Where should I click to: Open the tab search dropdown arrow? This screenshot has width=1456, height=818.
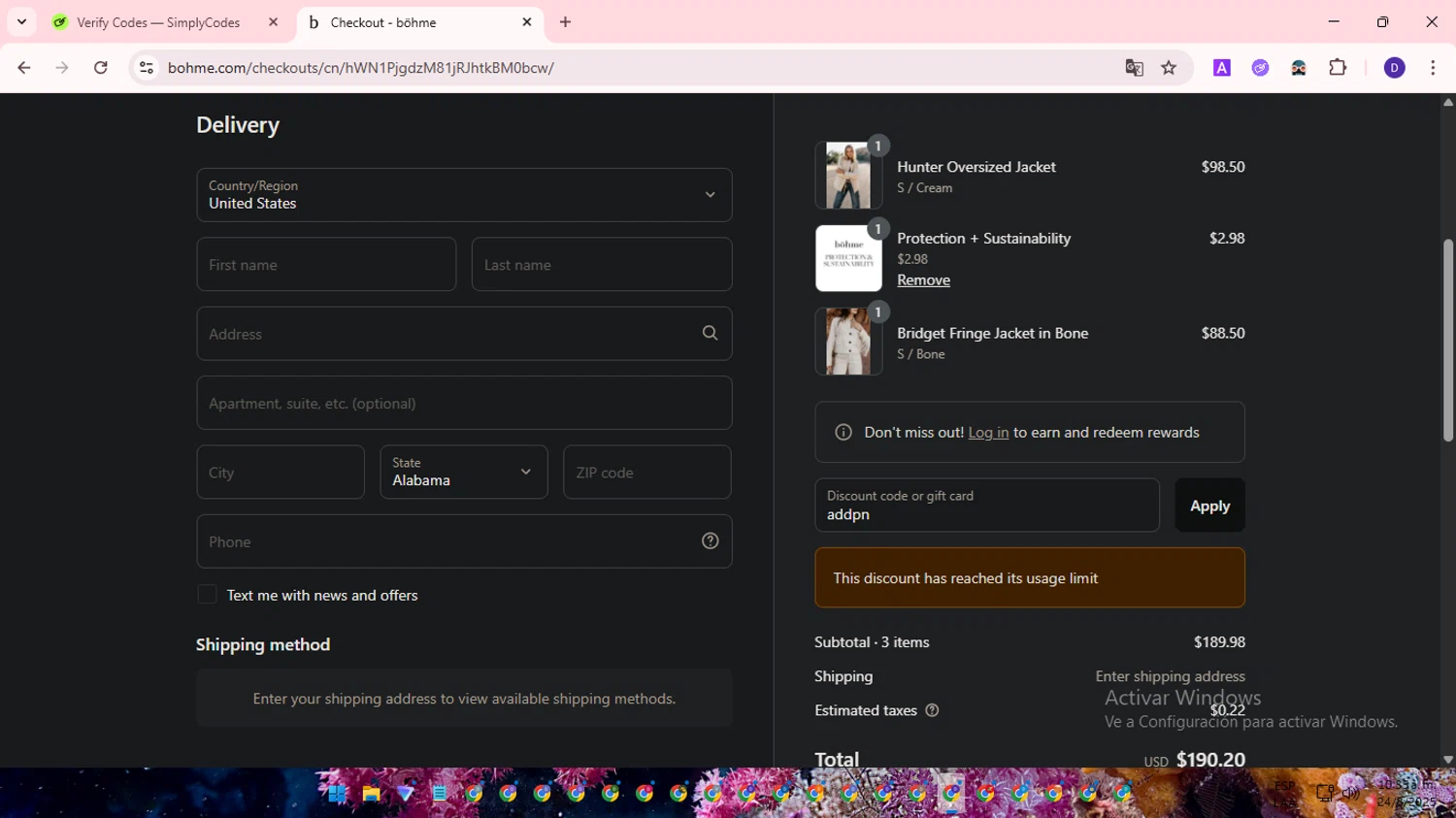[21, 21]
